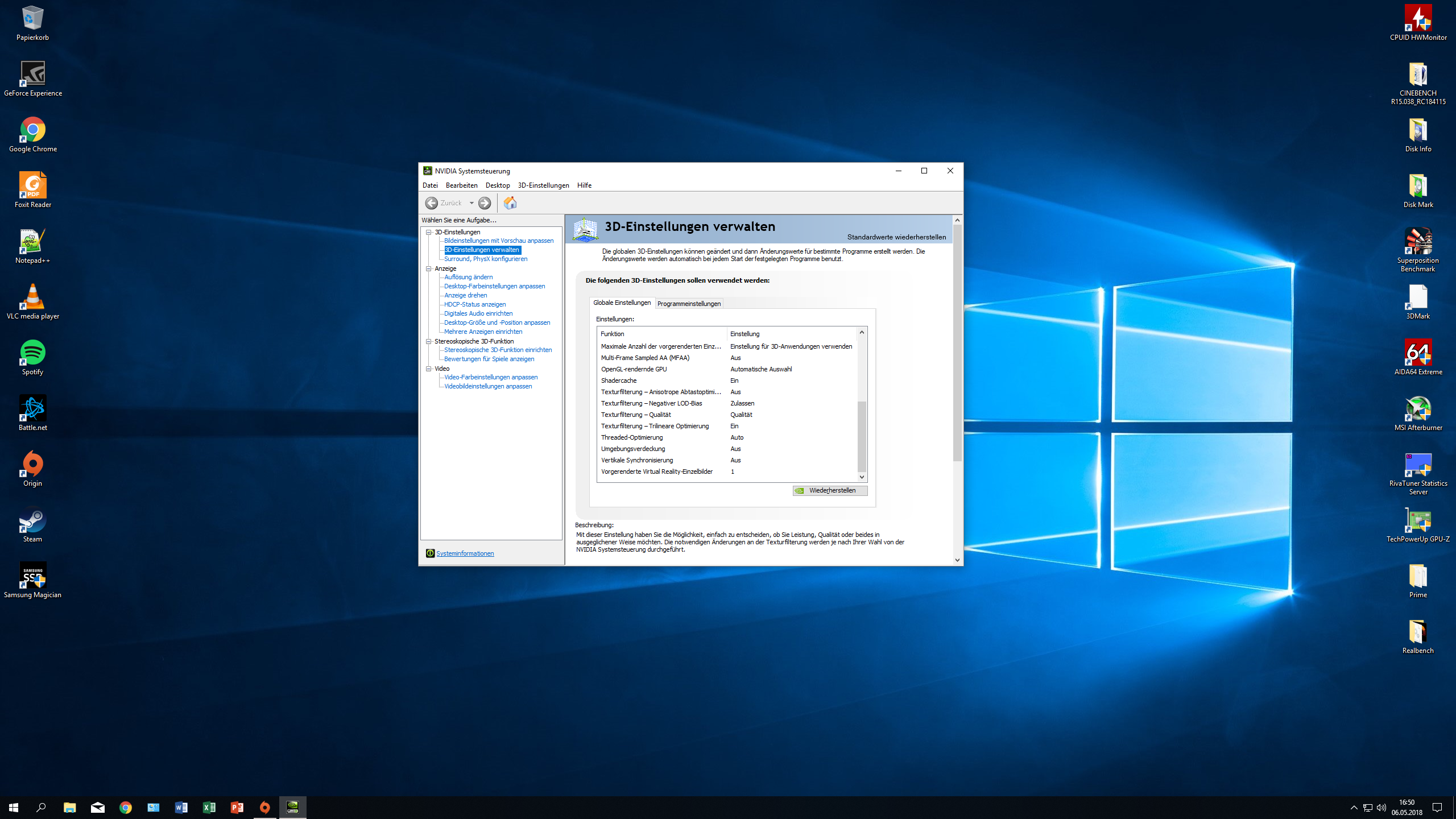Click the Wiederherstellen button
This screenshot has height=819, width=1456.
[830, 490]
